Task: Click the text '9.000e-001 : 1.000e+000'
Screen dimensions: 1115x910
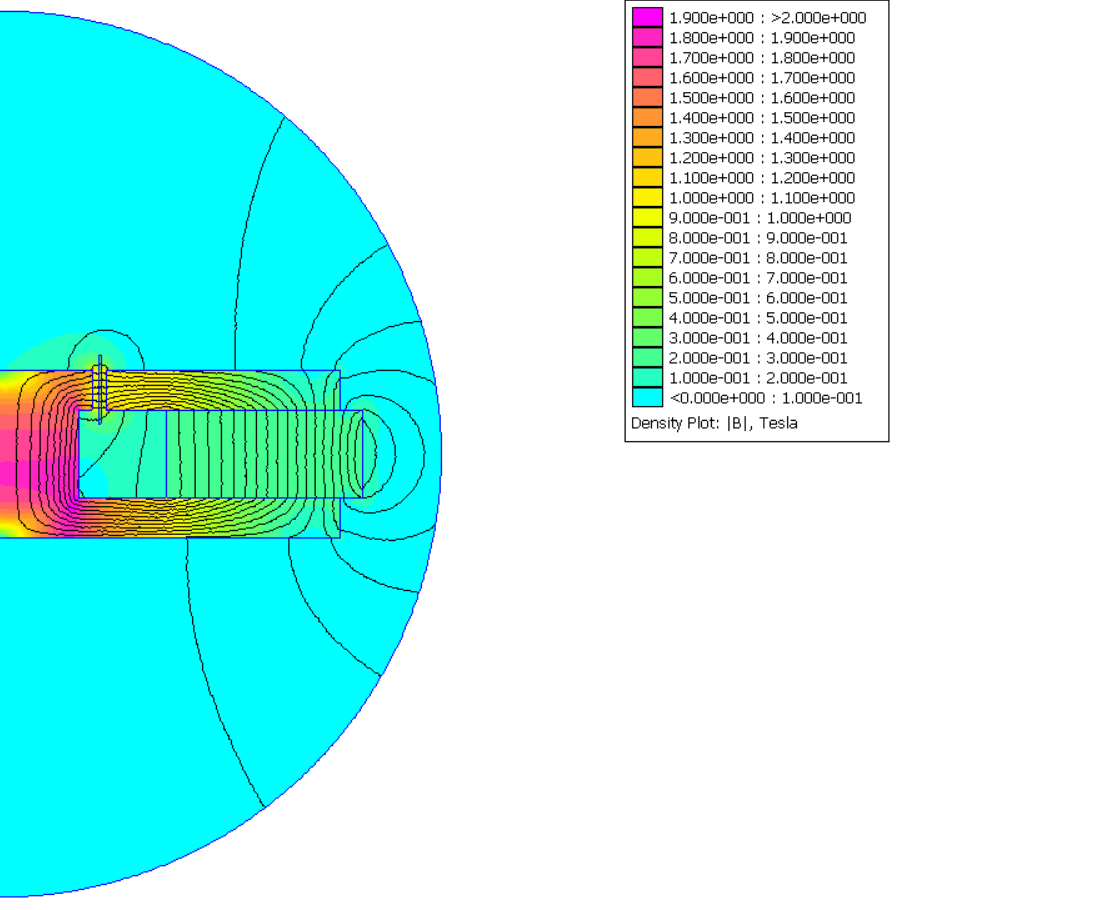Action: click(x=759, y=218)
